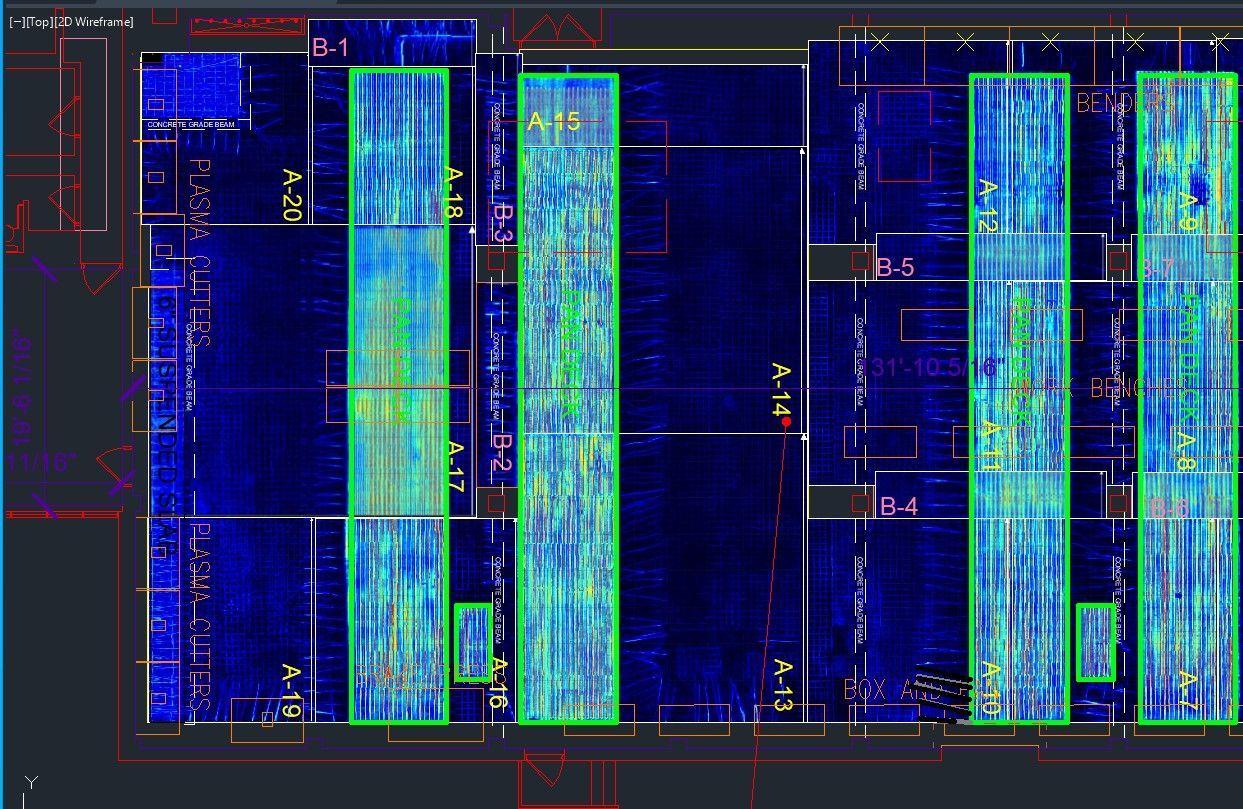Select the pink B-4 label
This screenshot has width=1243, height=809.
click(899, 507)
